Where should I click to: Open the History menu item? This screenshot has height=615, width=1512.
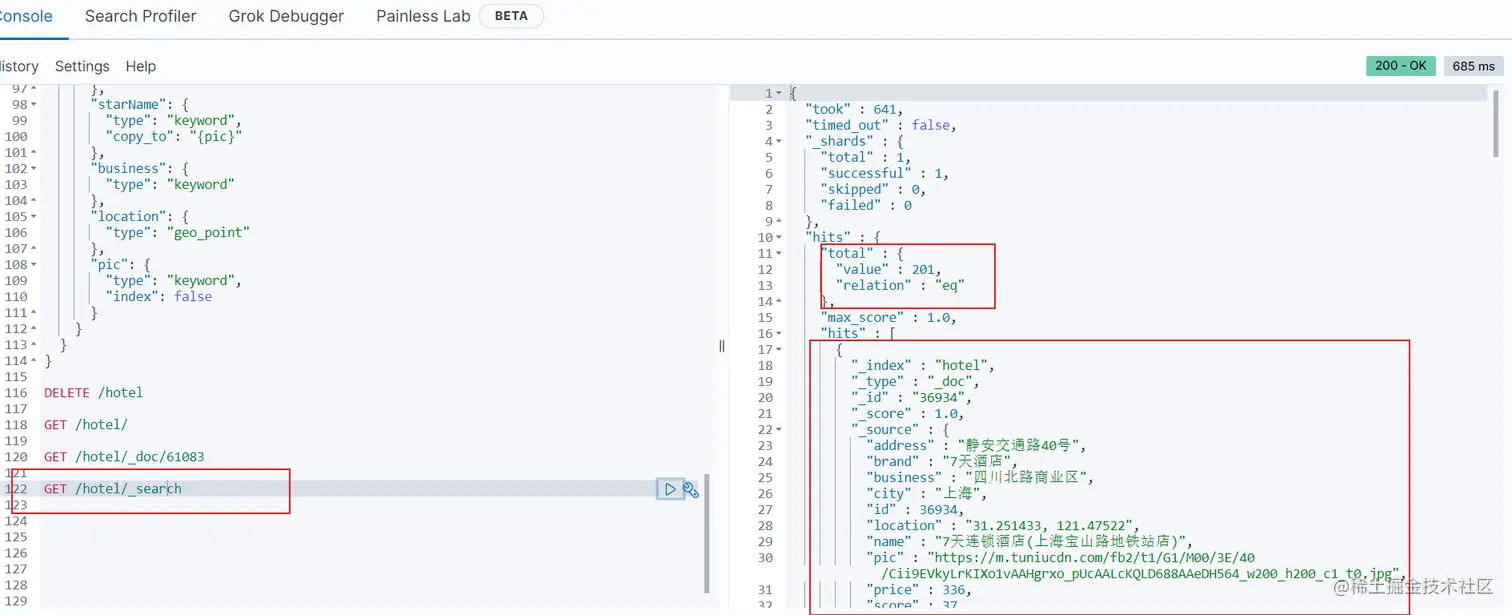point(19,66)
